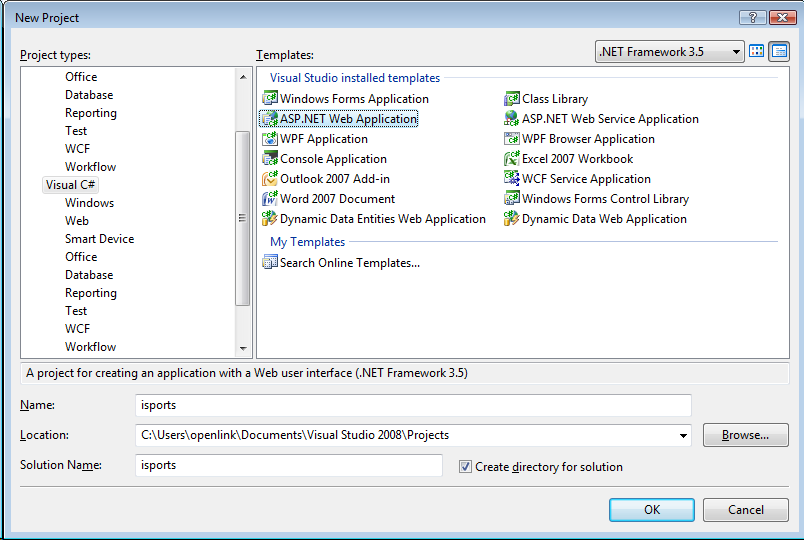804x540 pixels.
Task: Click OK to create the project
Action: [x=652, y=510]
